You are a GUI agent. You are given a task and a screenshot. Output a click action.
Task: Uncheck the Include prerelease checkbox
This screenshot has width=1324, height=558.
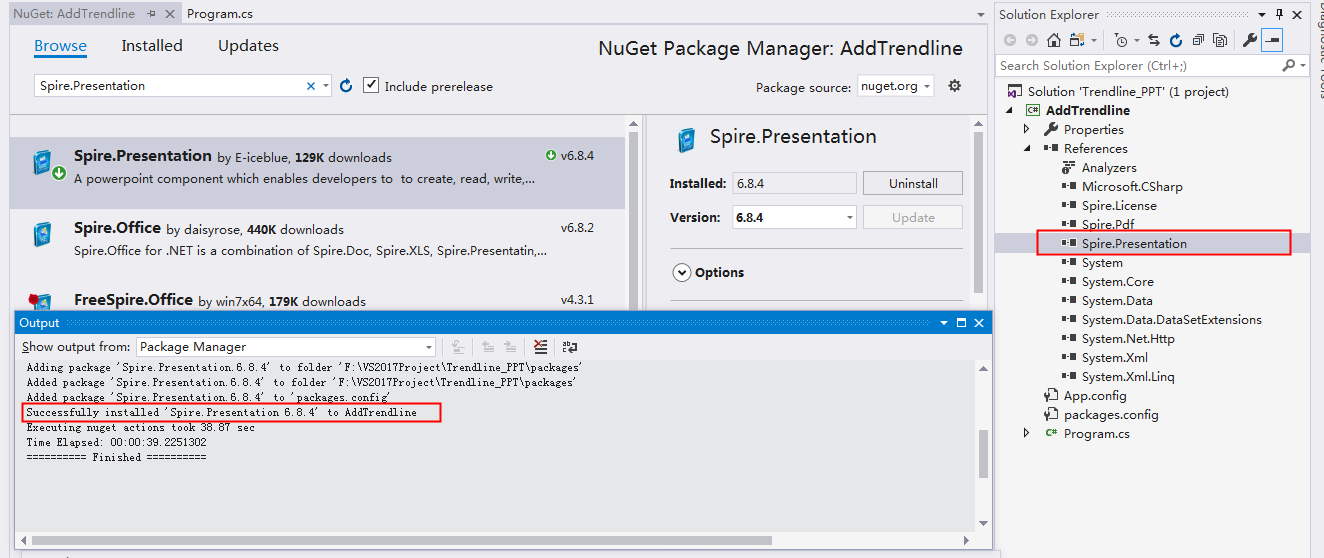tap(371, 86)
